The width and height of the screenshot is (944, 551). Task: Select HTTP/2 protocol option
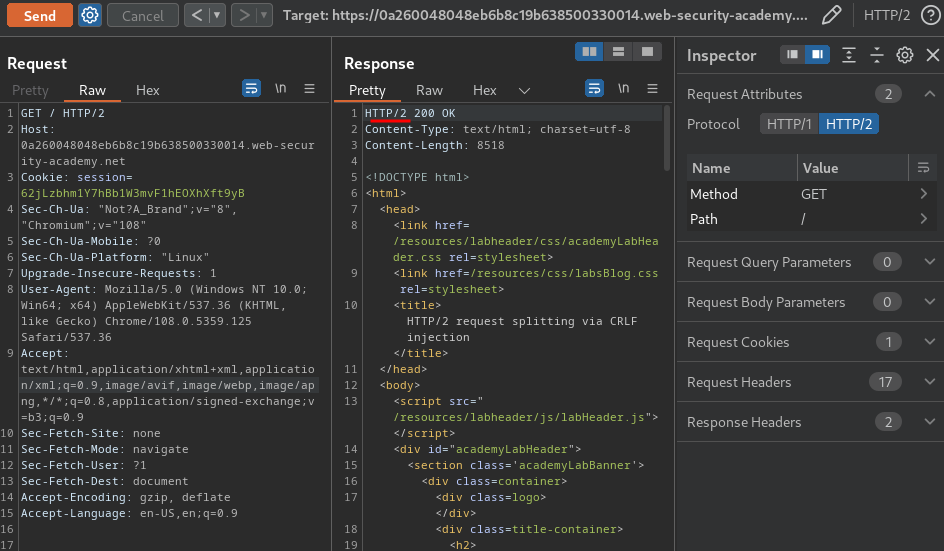(x=849, y=124)
